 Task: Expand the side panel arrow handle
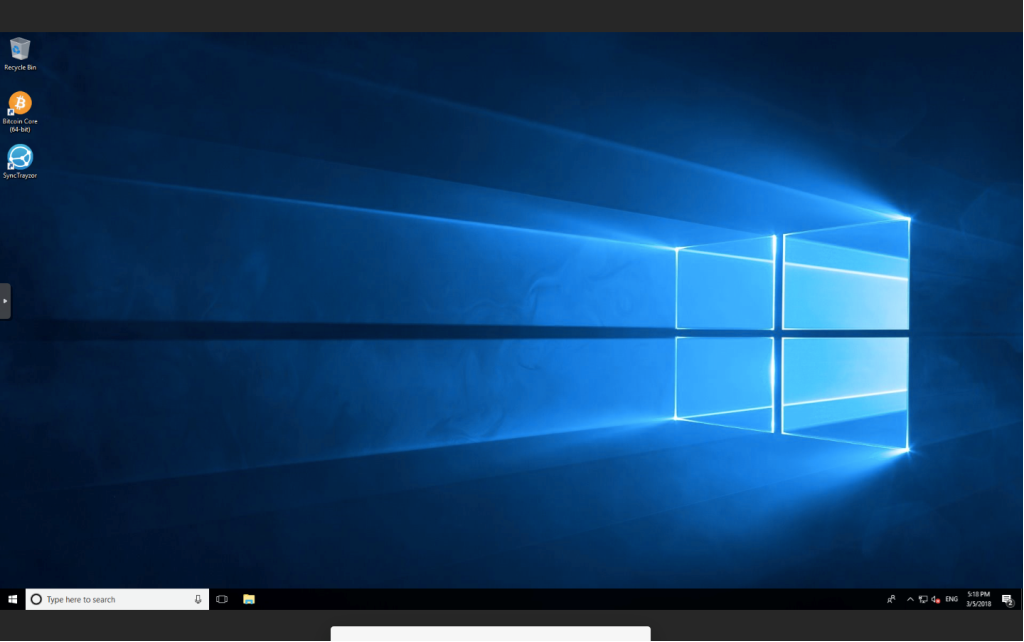(x=5, y=301)
